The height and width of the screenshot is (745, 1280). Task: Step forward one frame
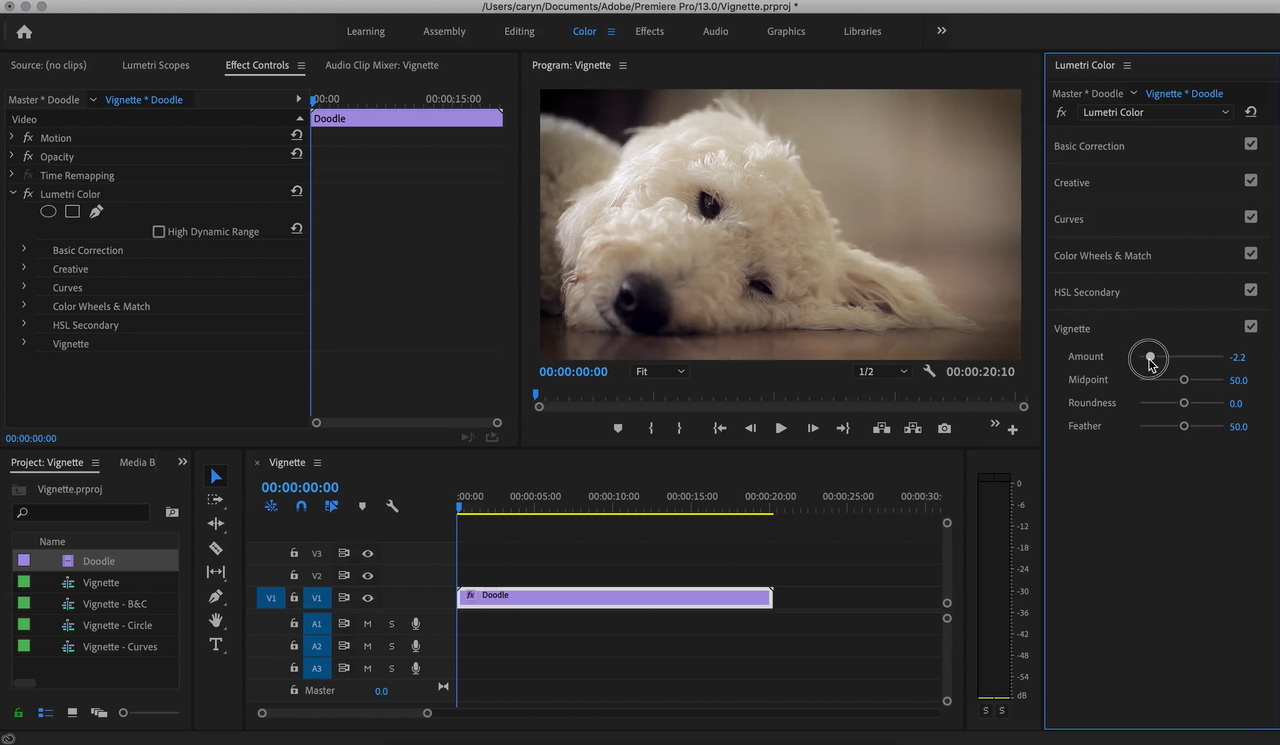click(x=813, y=428)
